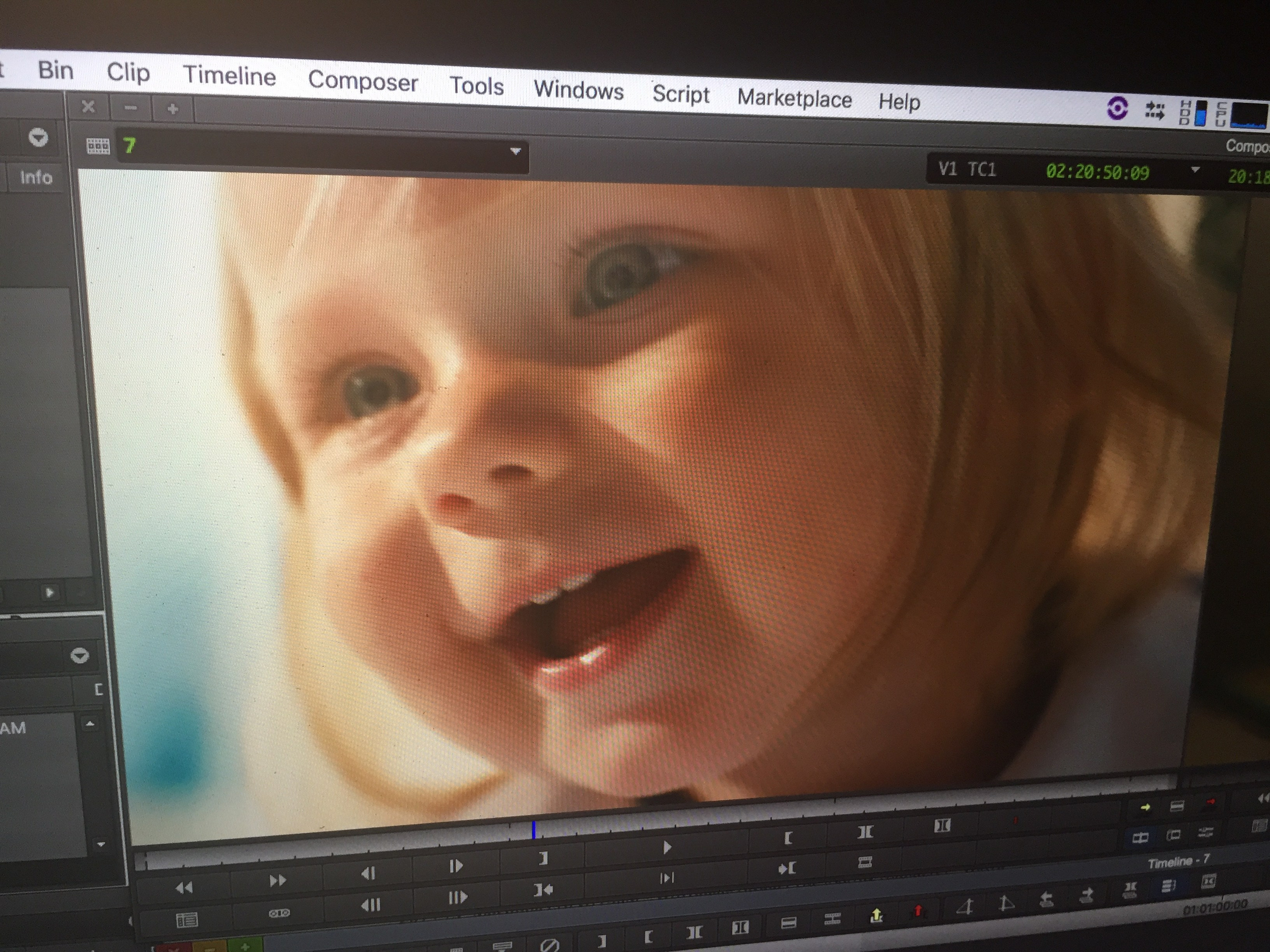
Task: Toggle the Gang button with the linked-circles icon
Action: [279, 913]
